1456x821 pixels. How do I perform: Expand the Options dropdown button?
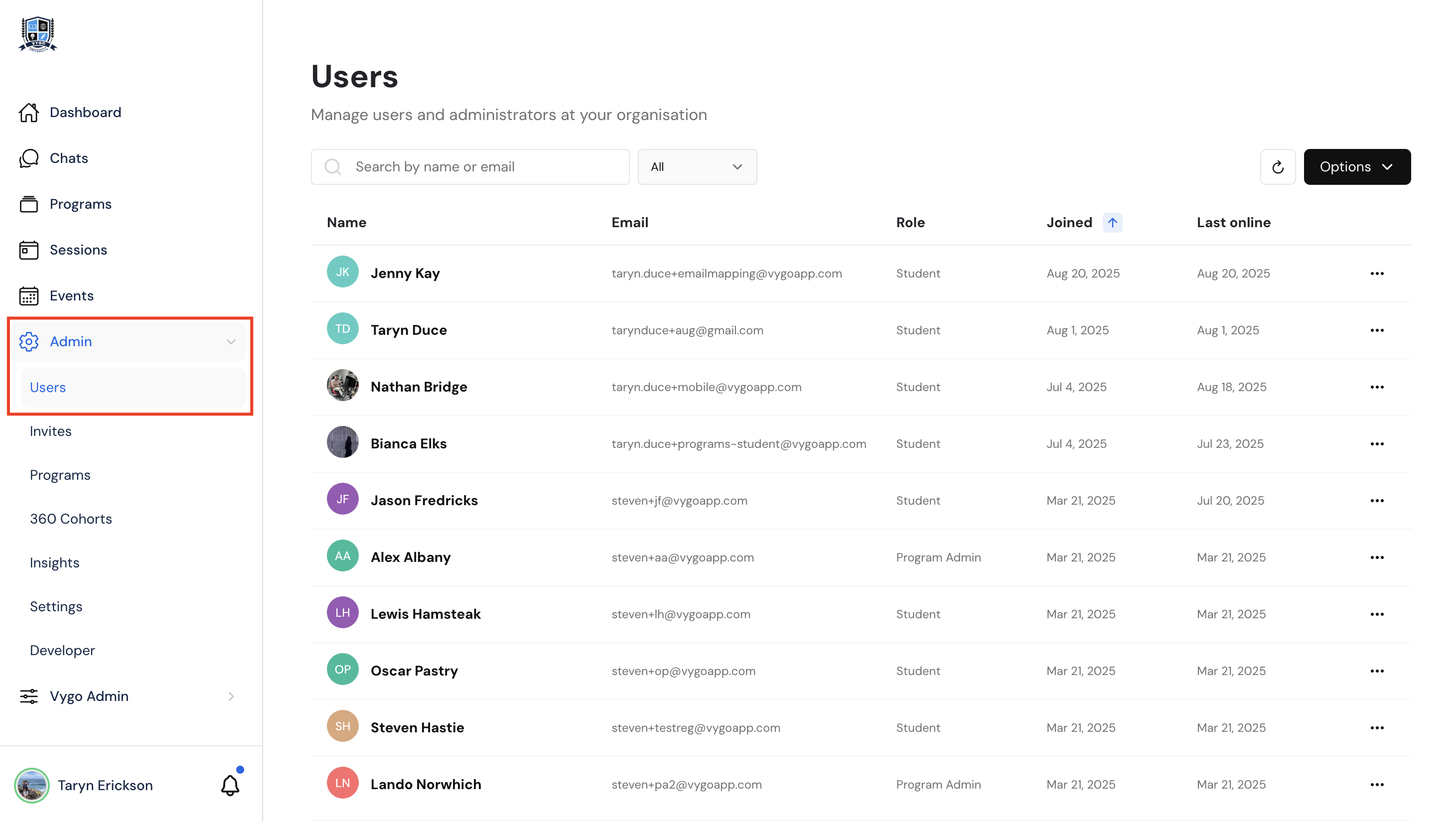click(1356, 167)
